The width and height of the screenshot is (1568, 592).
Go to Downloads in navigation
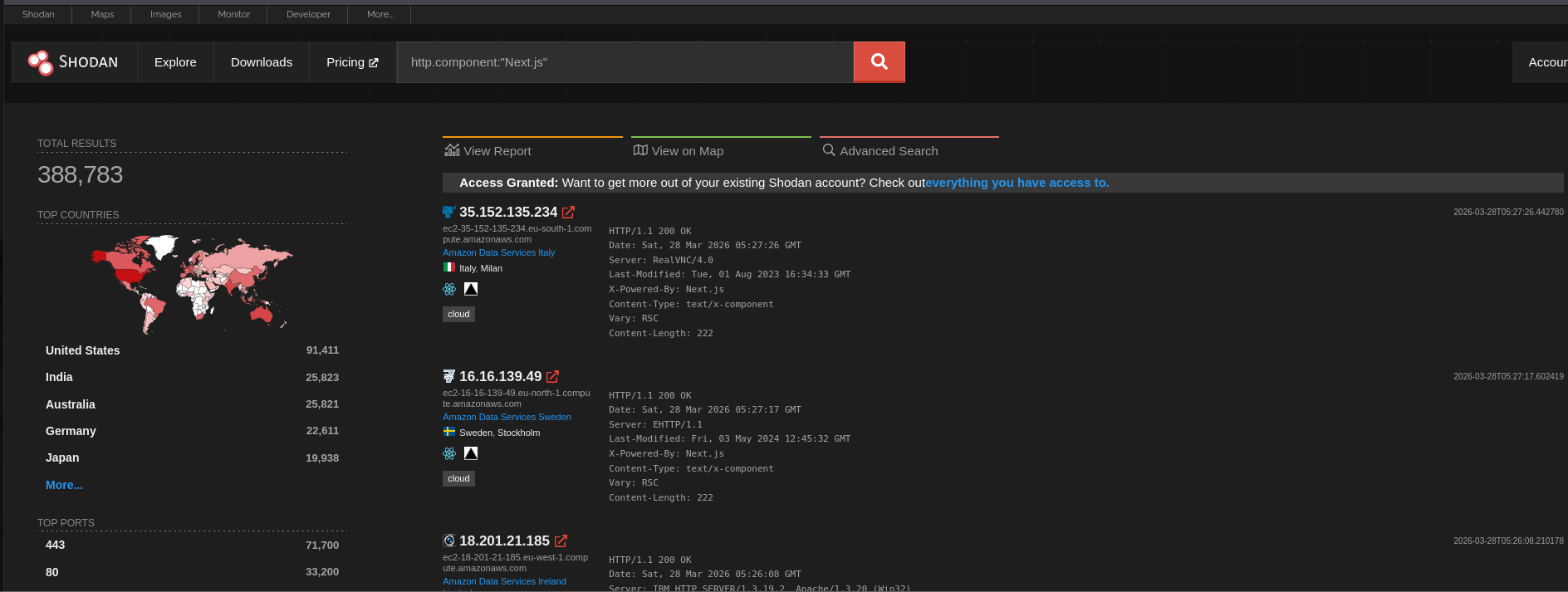coord(262,62)
